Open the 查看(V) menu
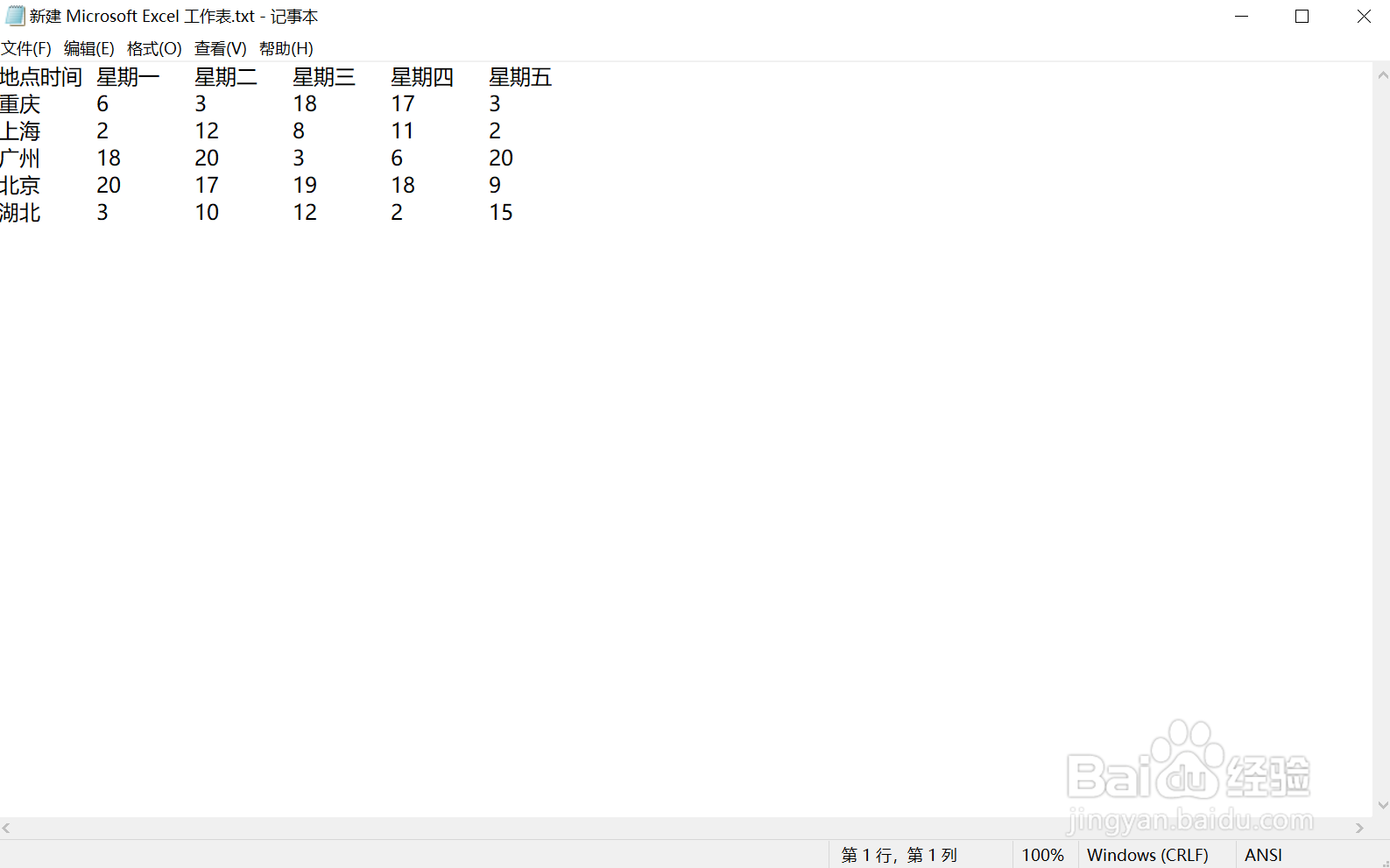The image size is (1390, 868). pyautogui.click(x=221, y=48)
